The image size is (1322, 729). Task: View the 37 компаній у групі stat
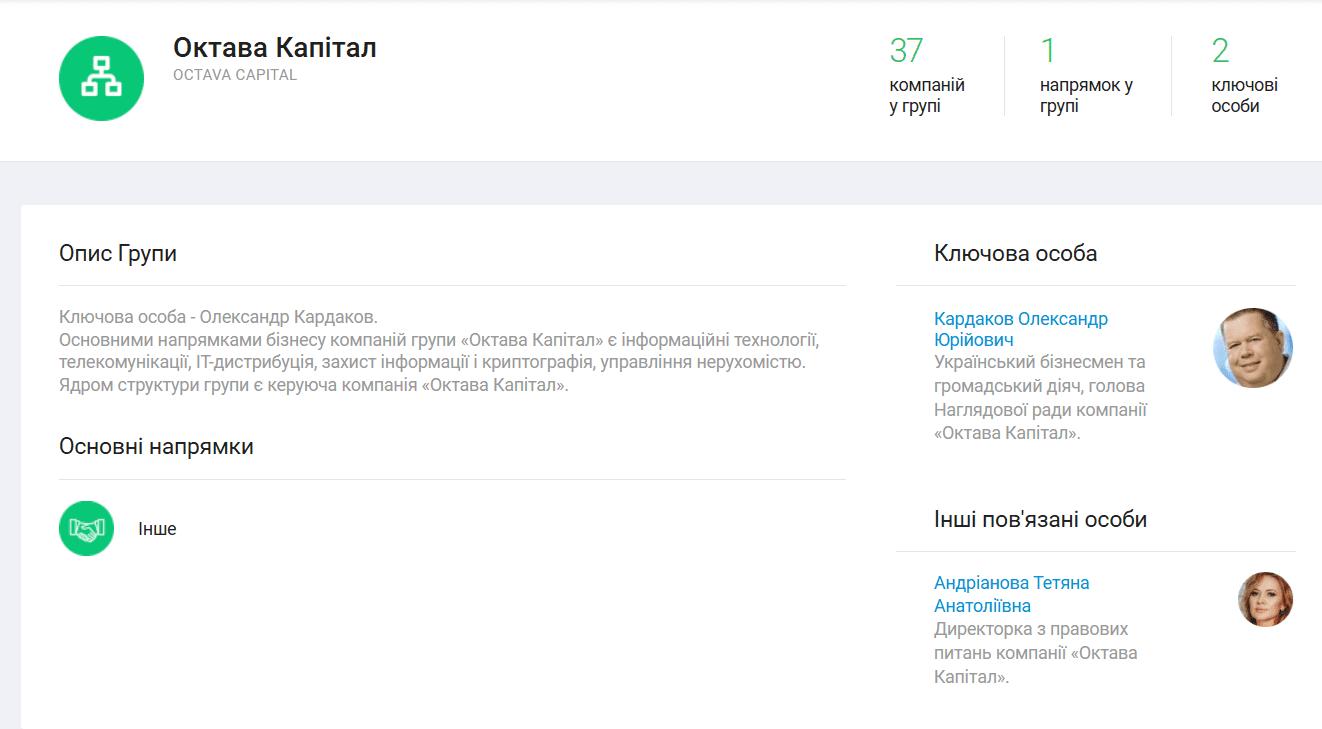pyautogui.click(x=926, y=77)
